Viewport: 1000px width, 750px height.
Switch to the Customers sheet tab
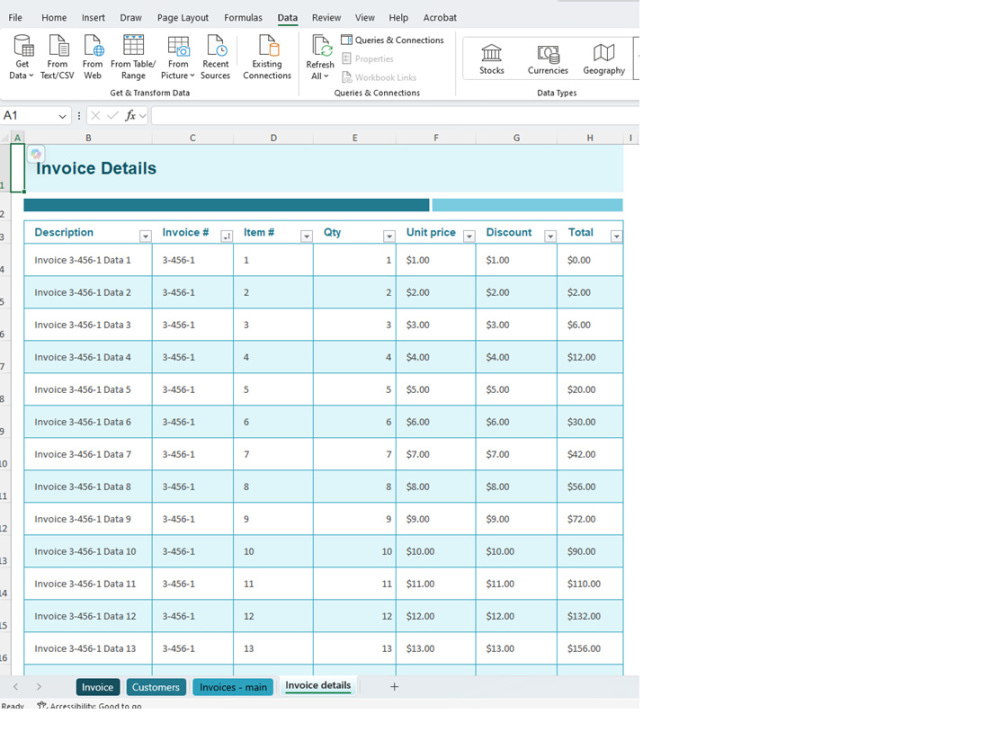[156, 687]
